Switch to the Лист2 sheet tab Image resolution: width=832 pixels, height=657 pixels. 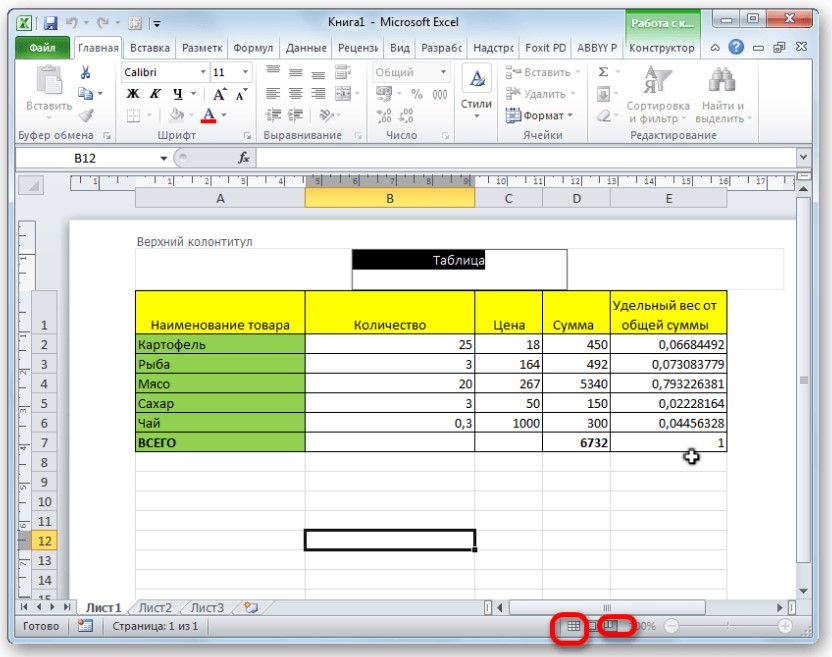[x=155, y=607]
